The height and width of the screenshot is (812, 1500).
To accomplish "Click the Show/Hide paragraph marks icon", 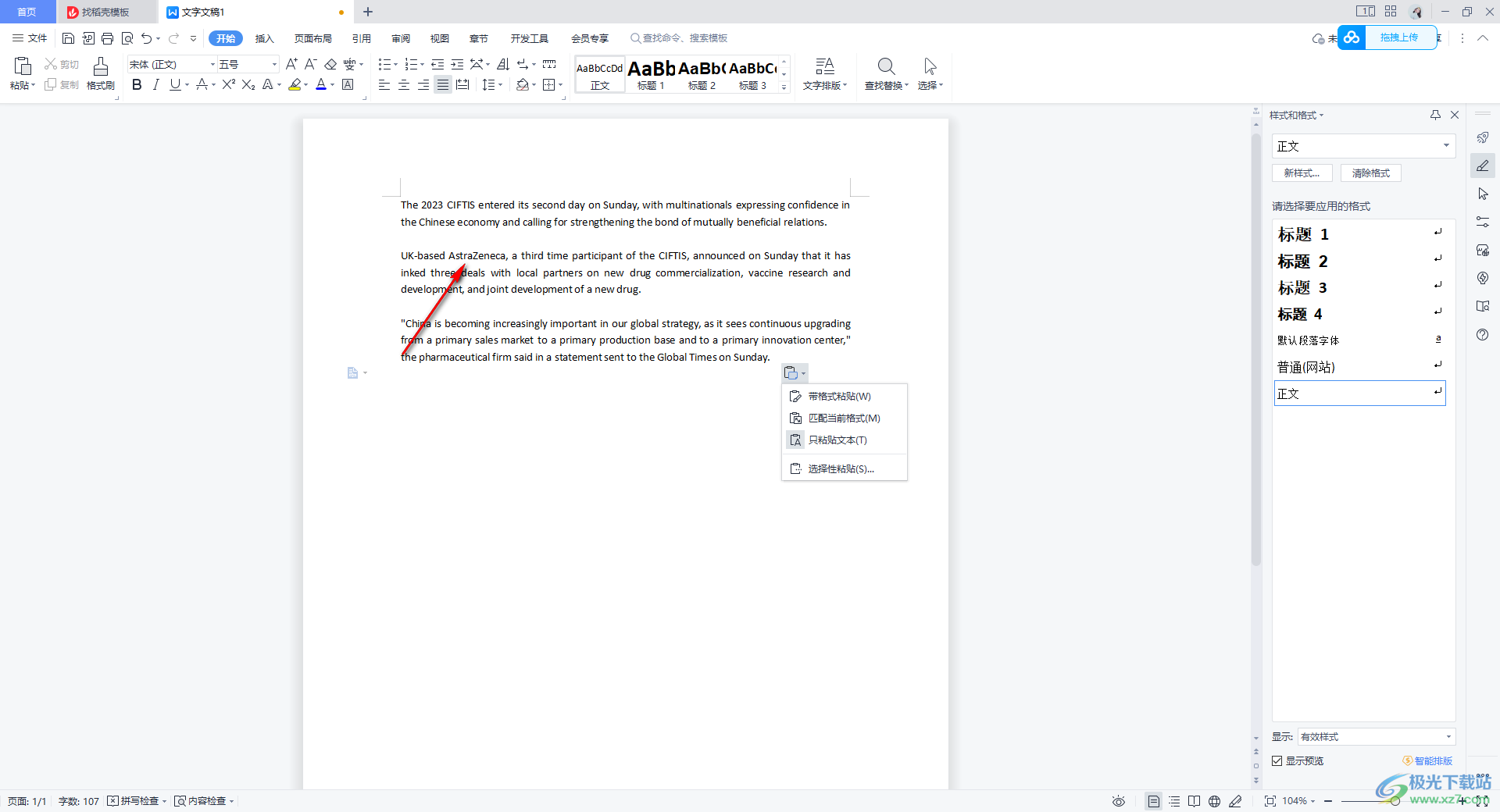I will point(523,64).
